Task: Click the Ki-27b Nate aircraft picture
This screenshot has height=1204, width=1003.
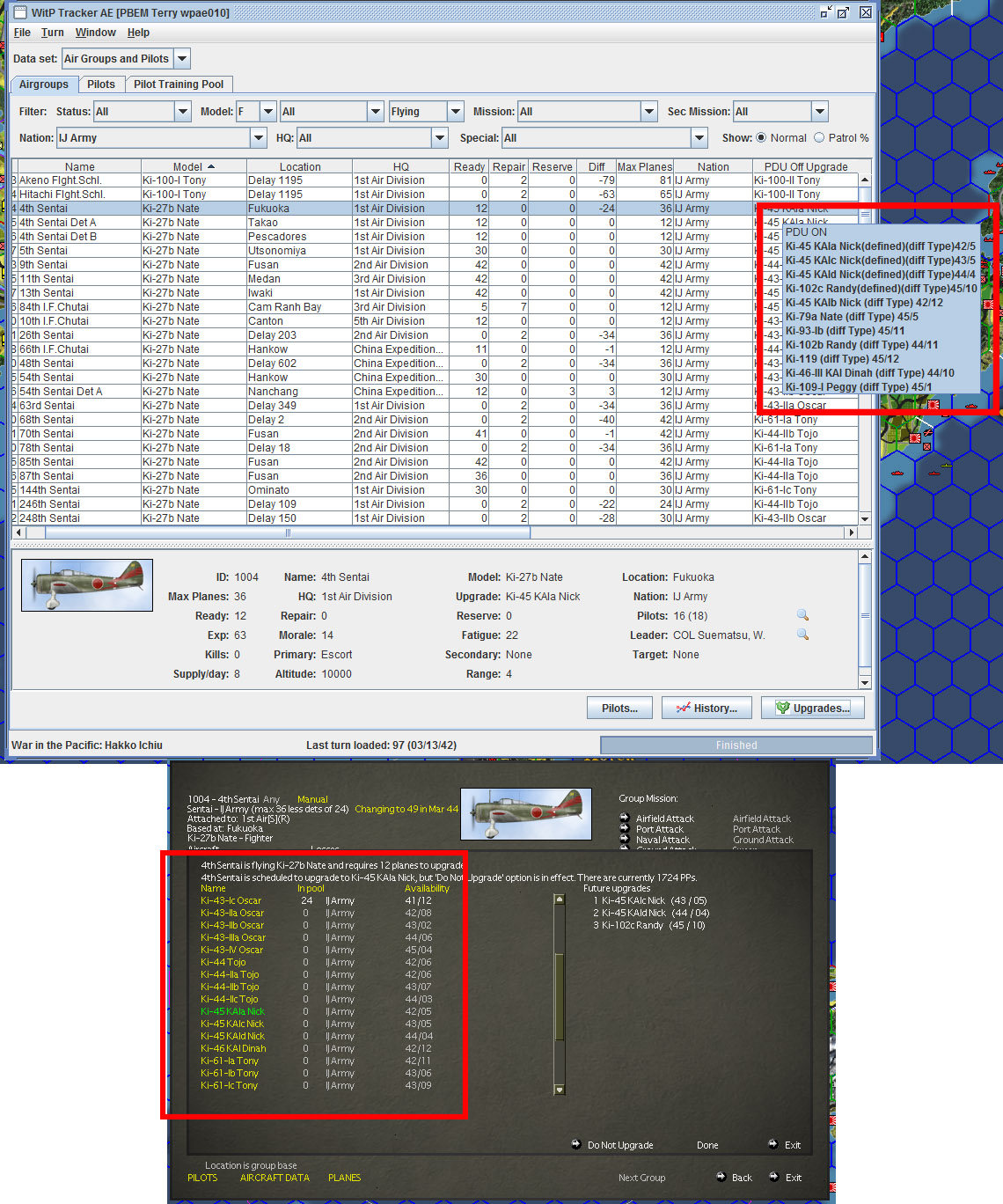Action: pos(86,584)
